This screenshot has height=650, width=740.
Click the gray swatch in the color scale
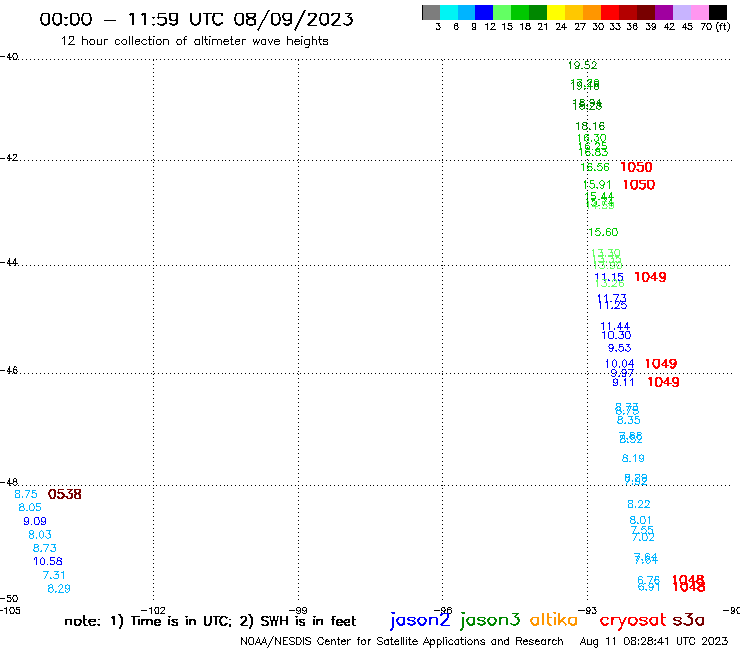pyautogui.click(x=431, y=12)
